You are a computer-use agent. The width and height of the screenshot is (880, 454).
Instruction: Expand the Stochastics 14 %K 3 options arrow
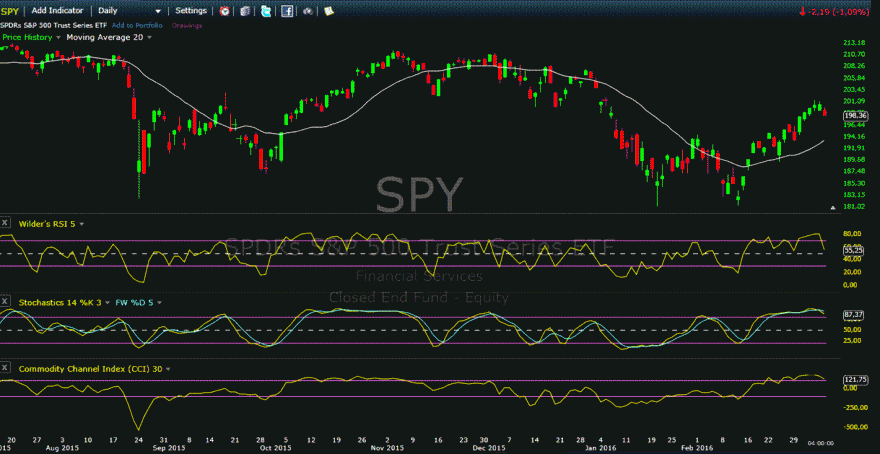(107, 302)
